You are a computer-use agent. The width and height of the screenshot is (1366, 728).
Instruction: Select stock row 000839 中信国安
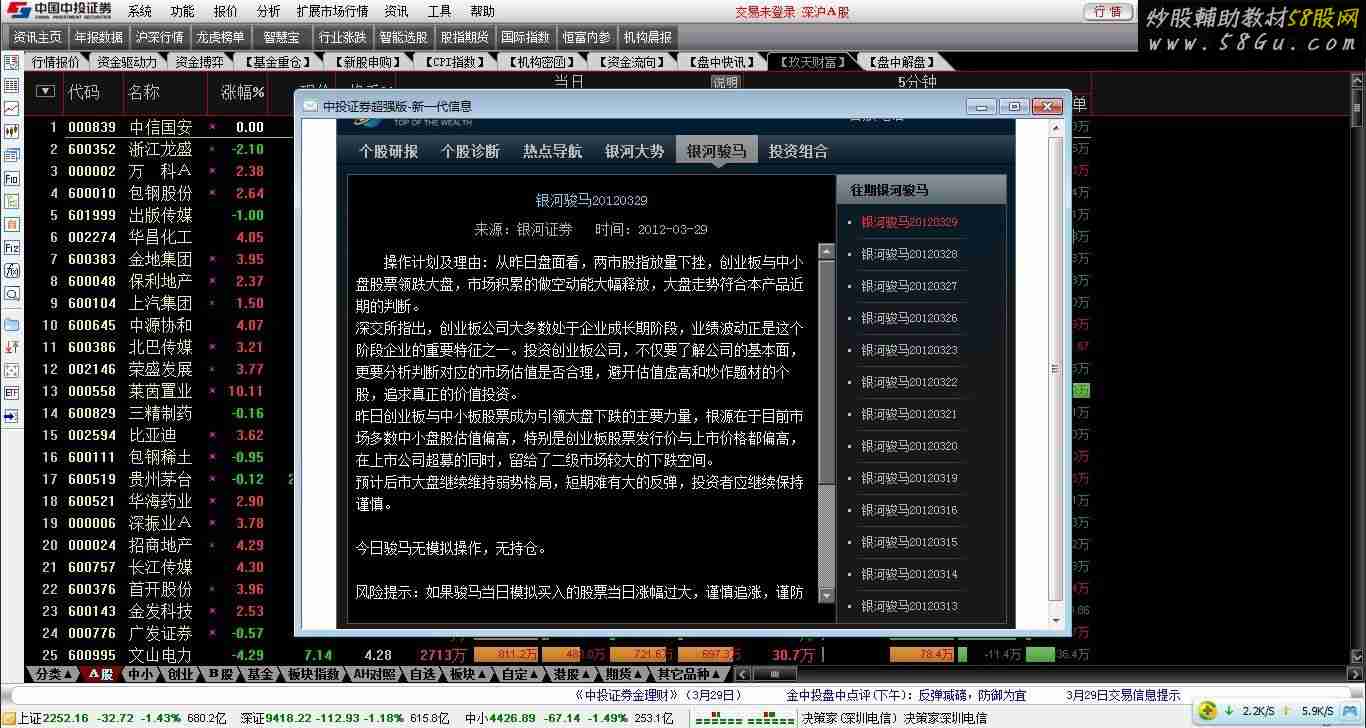click(x=160, y=127)
